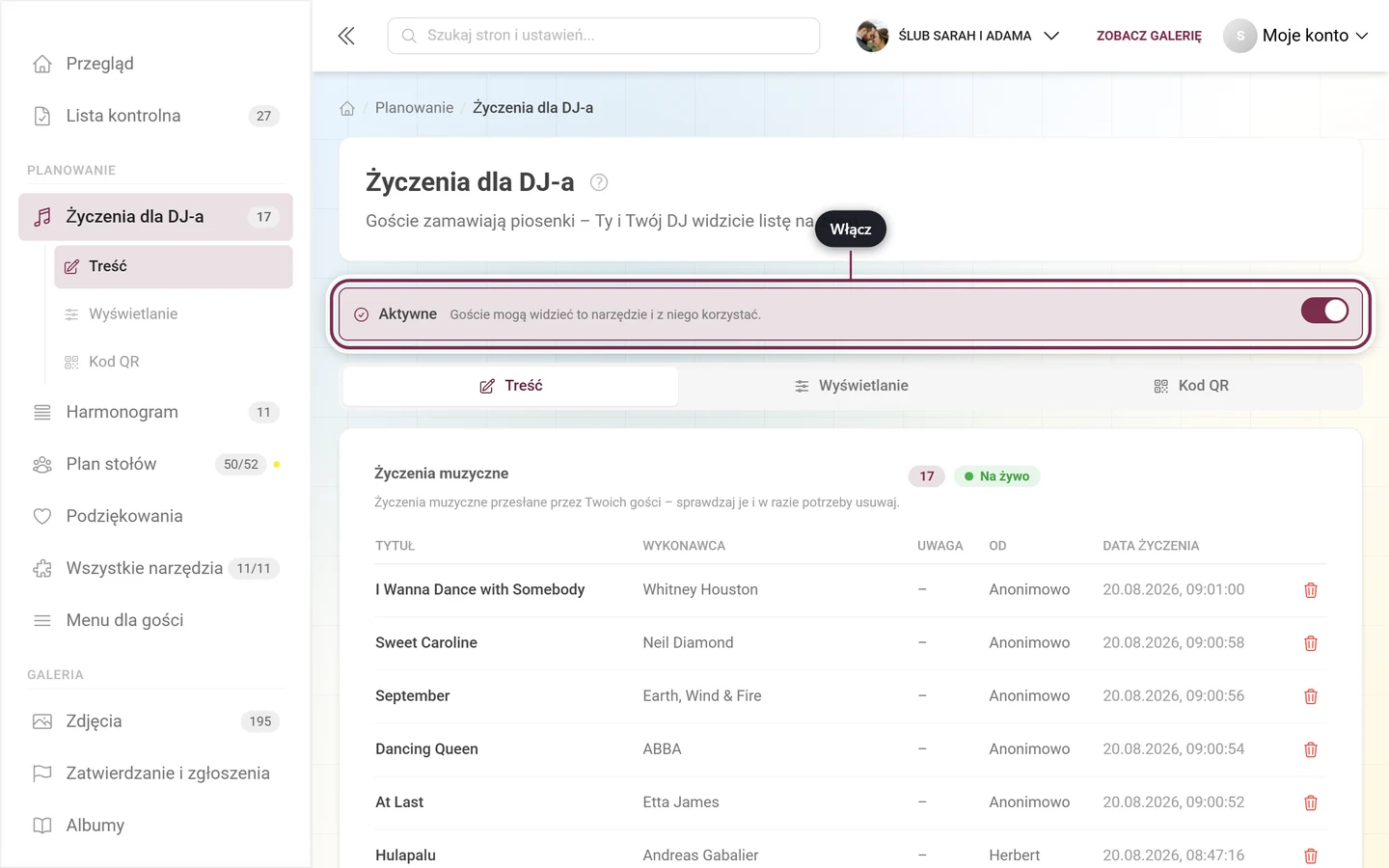Switch to the Wyświetlanie tab
The width and height of the screenshot is (1389, 868).
(x=851, y=386)
